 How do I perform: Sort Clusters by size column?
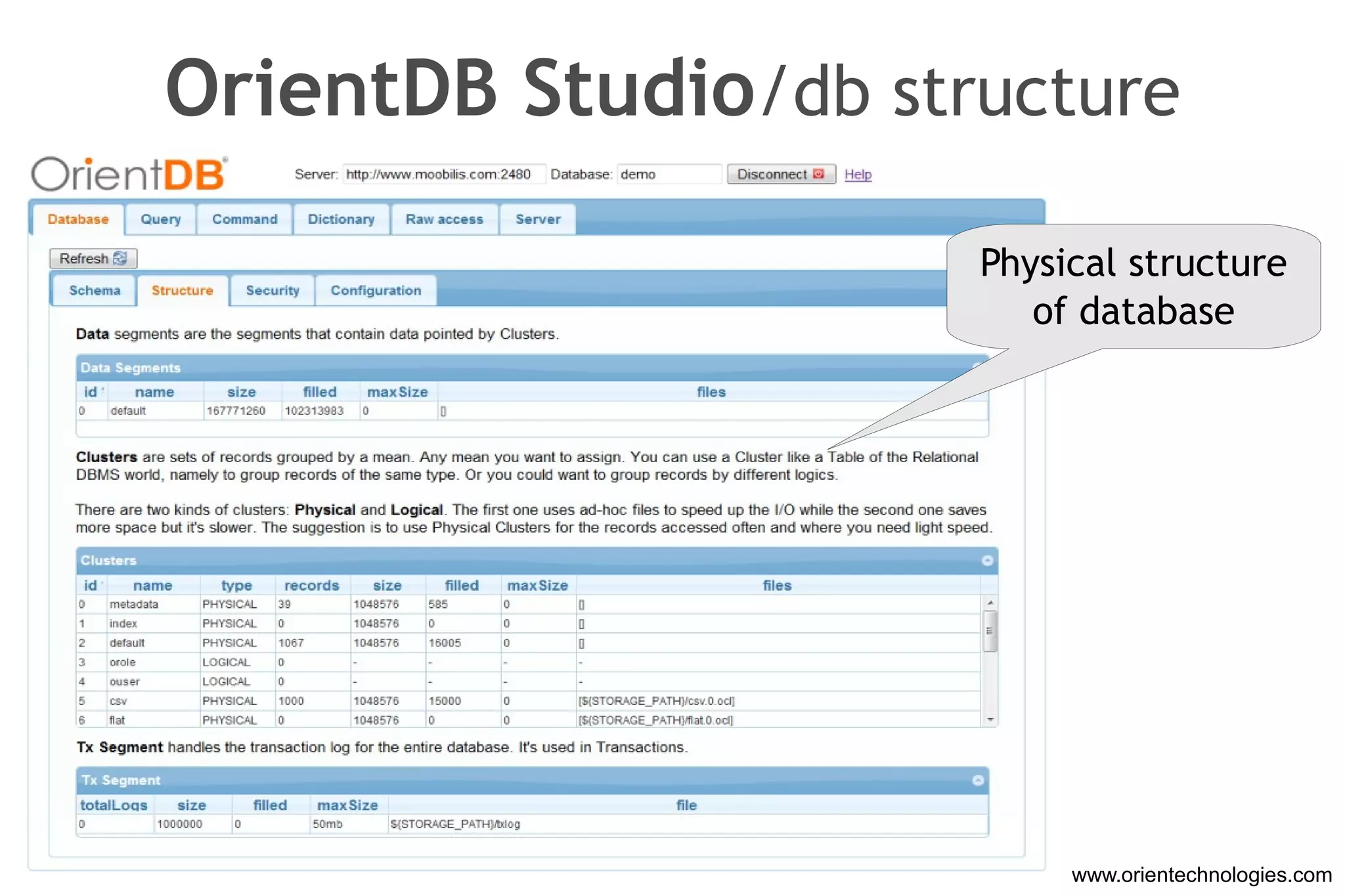387,586
